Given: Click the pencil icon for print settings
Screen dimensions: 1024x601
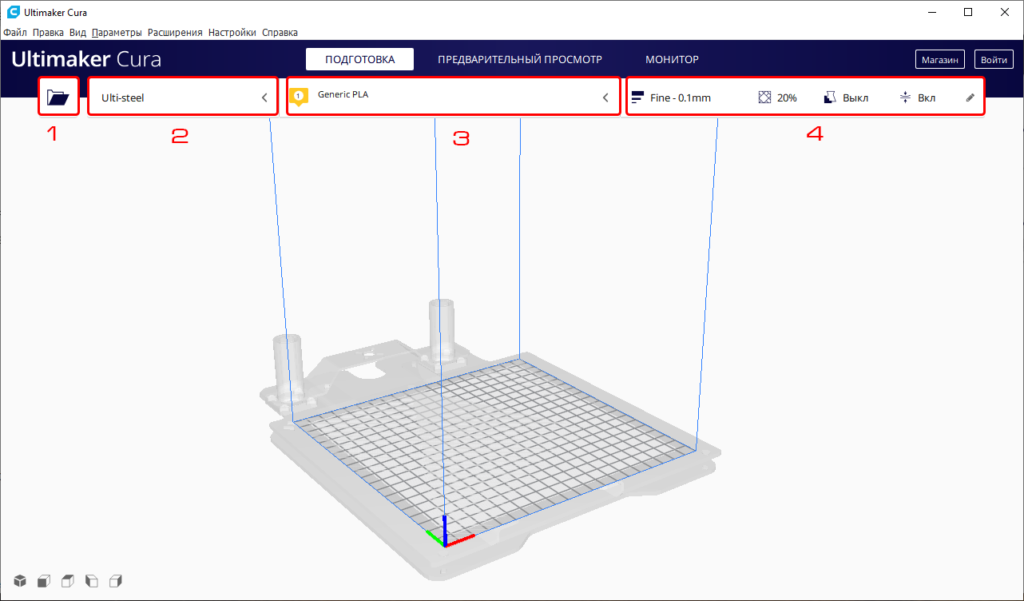Looking at the screenshot, I should click(969, 98).
